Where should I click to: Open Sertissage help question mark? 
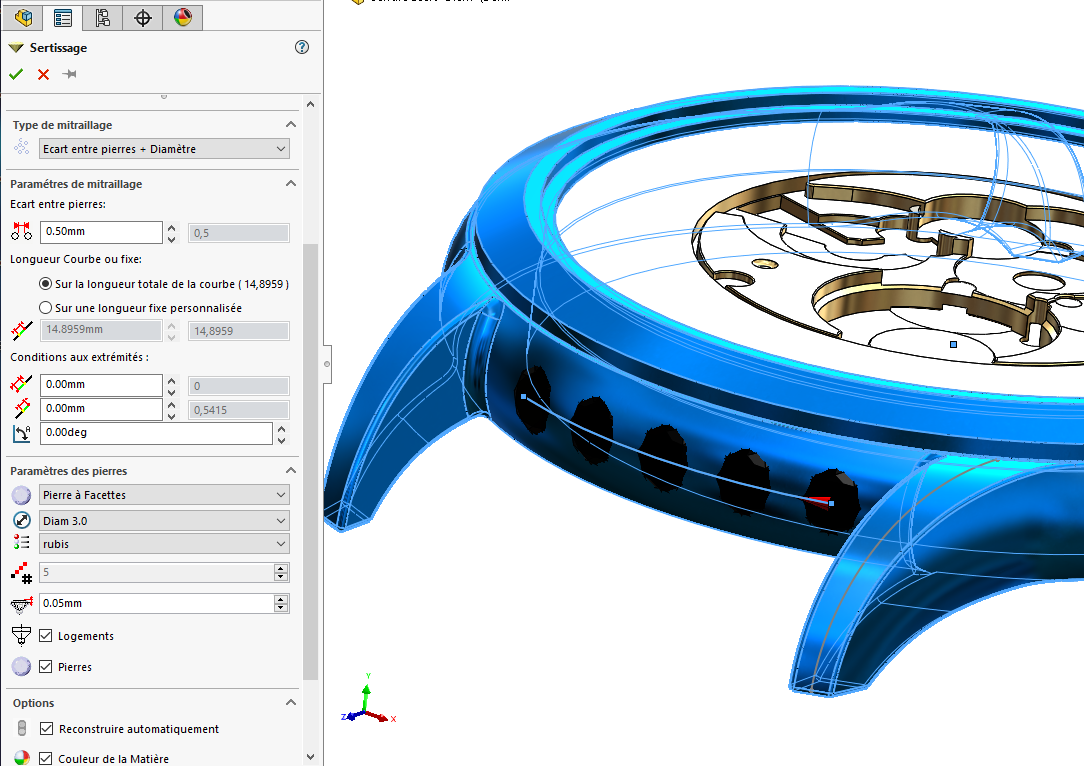click(302, 47)
